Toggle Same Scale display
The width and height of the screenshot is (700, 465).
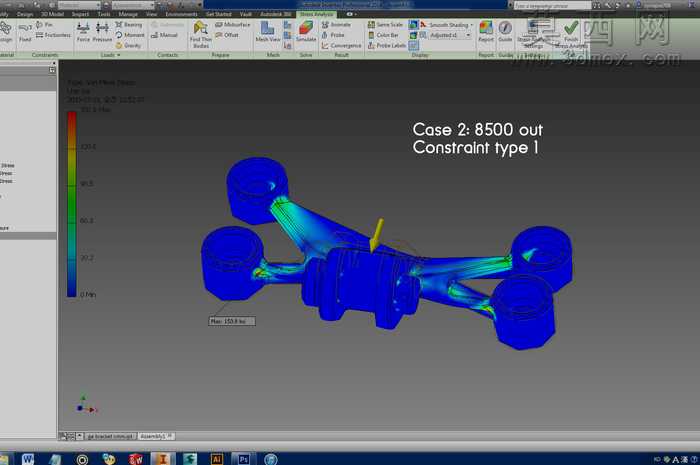click(x=385, y=25)
